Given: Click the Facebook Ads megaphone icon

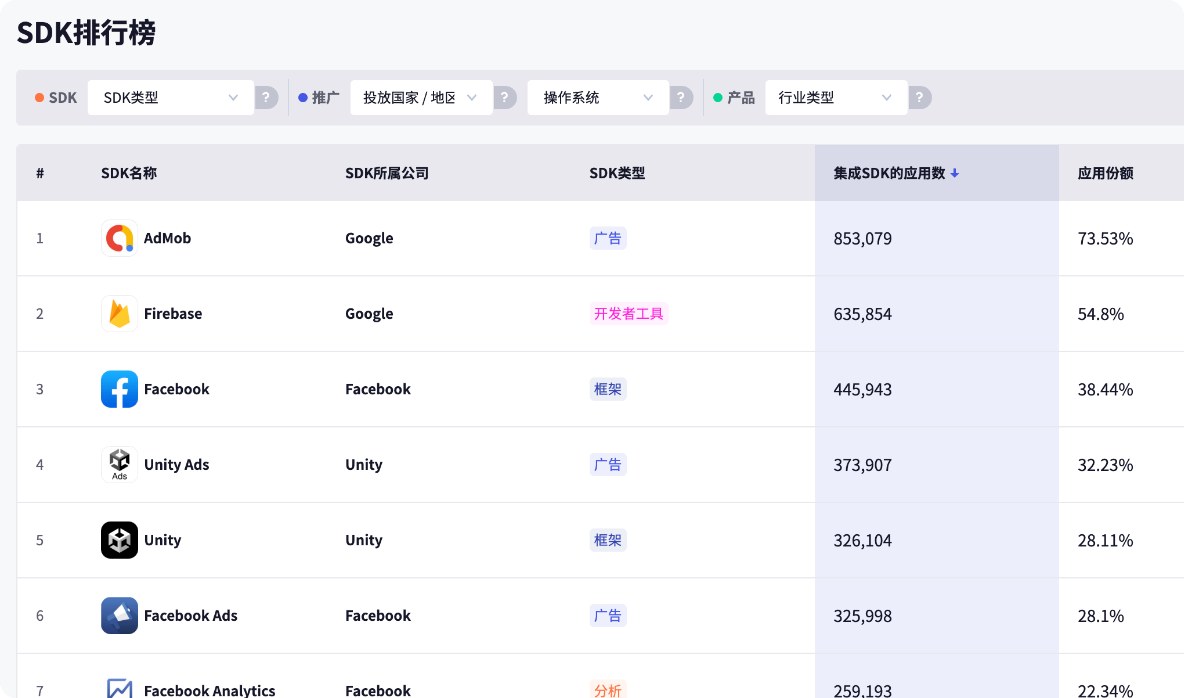Looking at the screenshot, I should click(x=119, y=616).
